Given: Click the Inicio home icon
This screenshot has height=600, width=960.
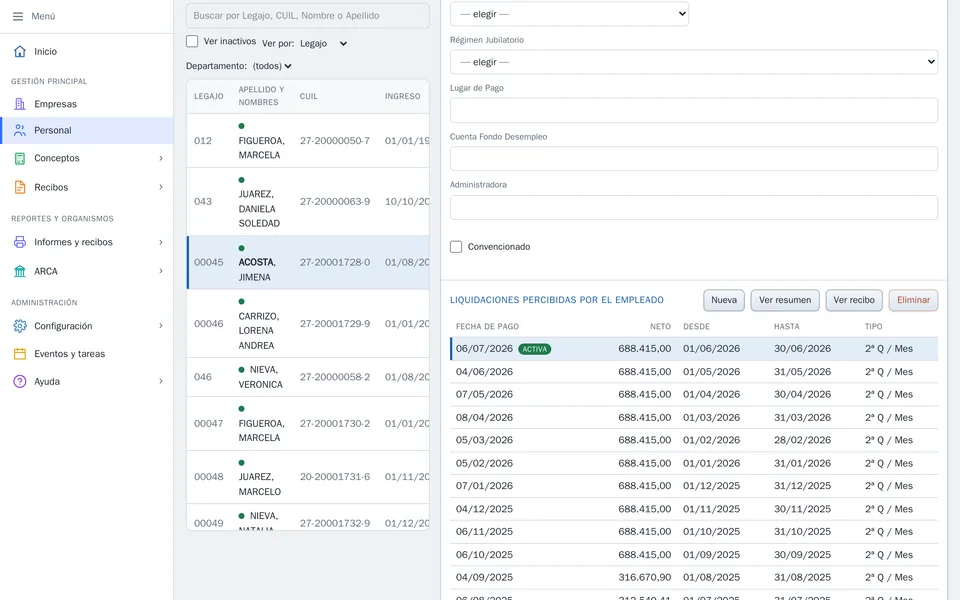Looking at the screenshot, I should pyautogui.click(x=20, y=51).
